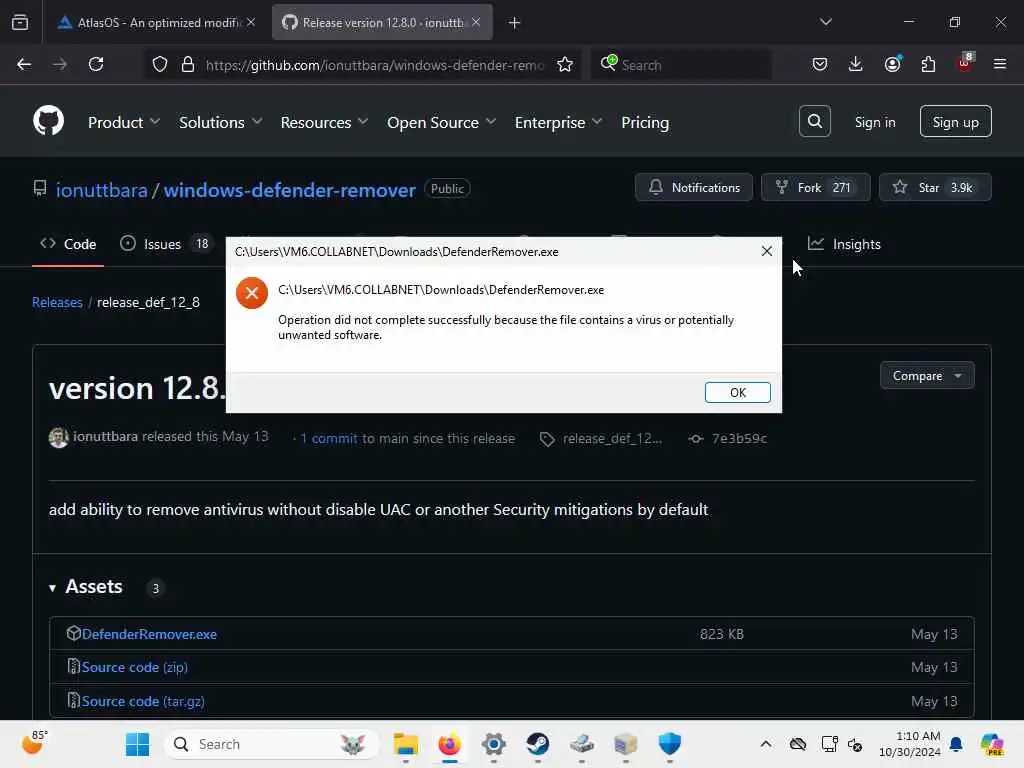Click Sign in link
This screenshot has height=768, width=1024.
click(x=874, y=122)
